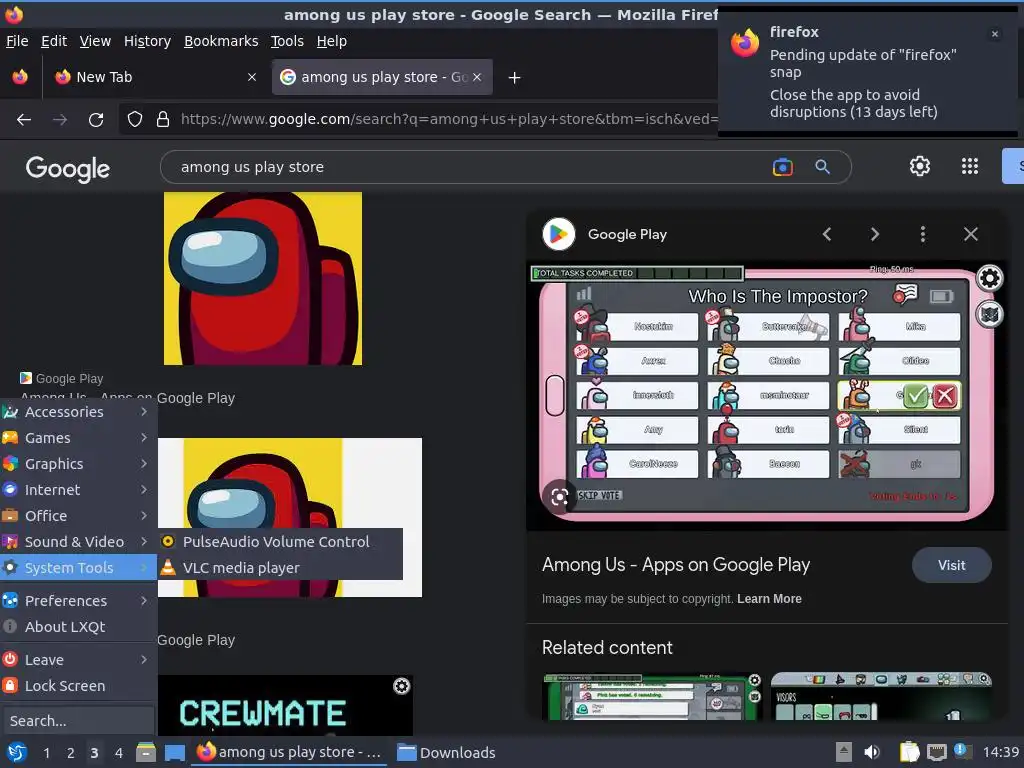1024x768 pixels.
Task: Open the green chat related content thumbnail
Action: (x=652, y=697)
